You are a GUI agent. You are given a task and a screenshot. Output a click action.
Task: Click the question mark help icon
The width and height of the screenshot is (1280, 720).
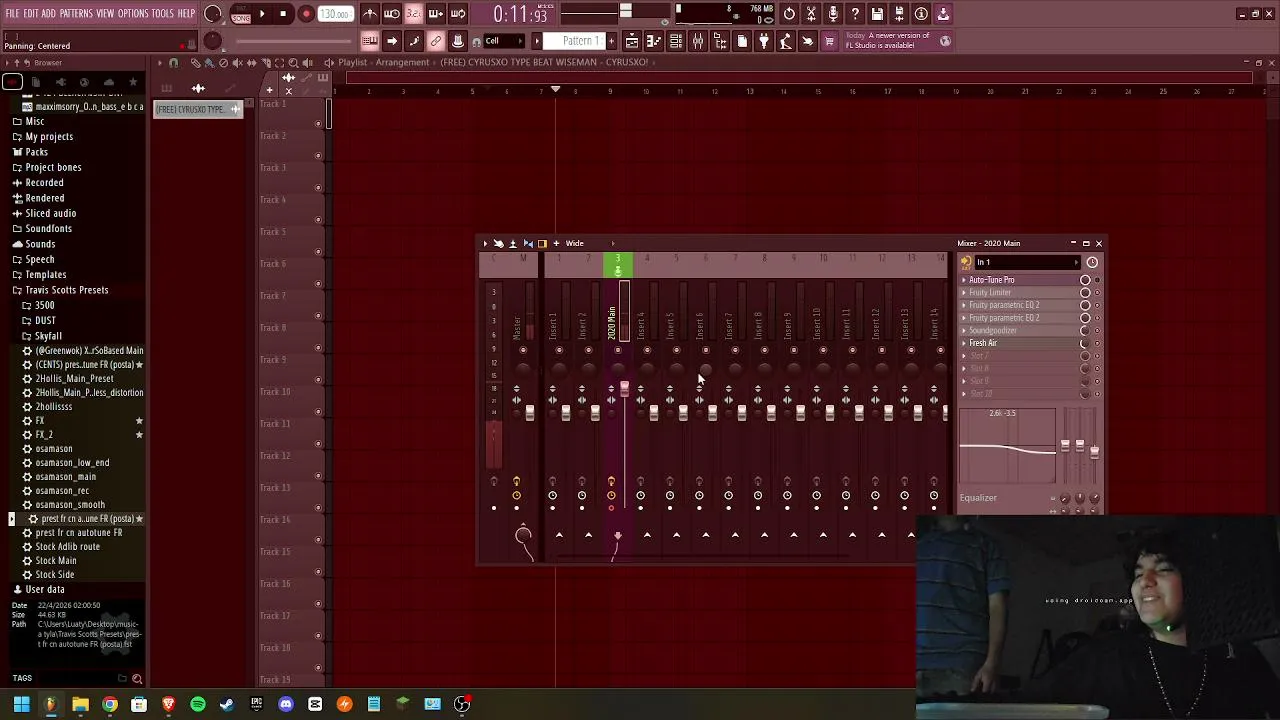pyautogui.click(x=855, y=14)
